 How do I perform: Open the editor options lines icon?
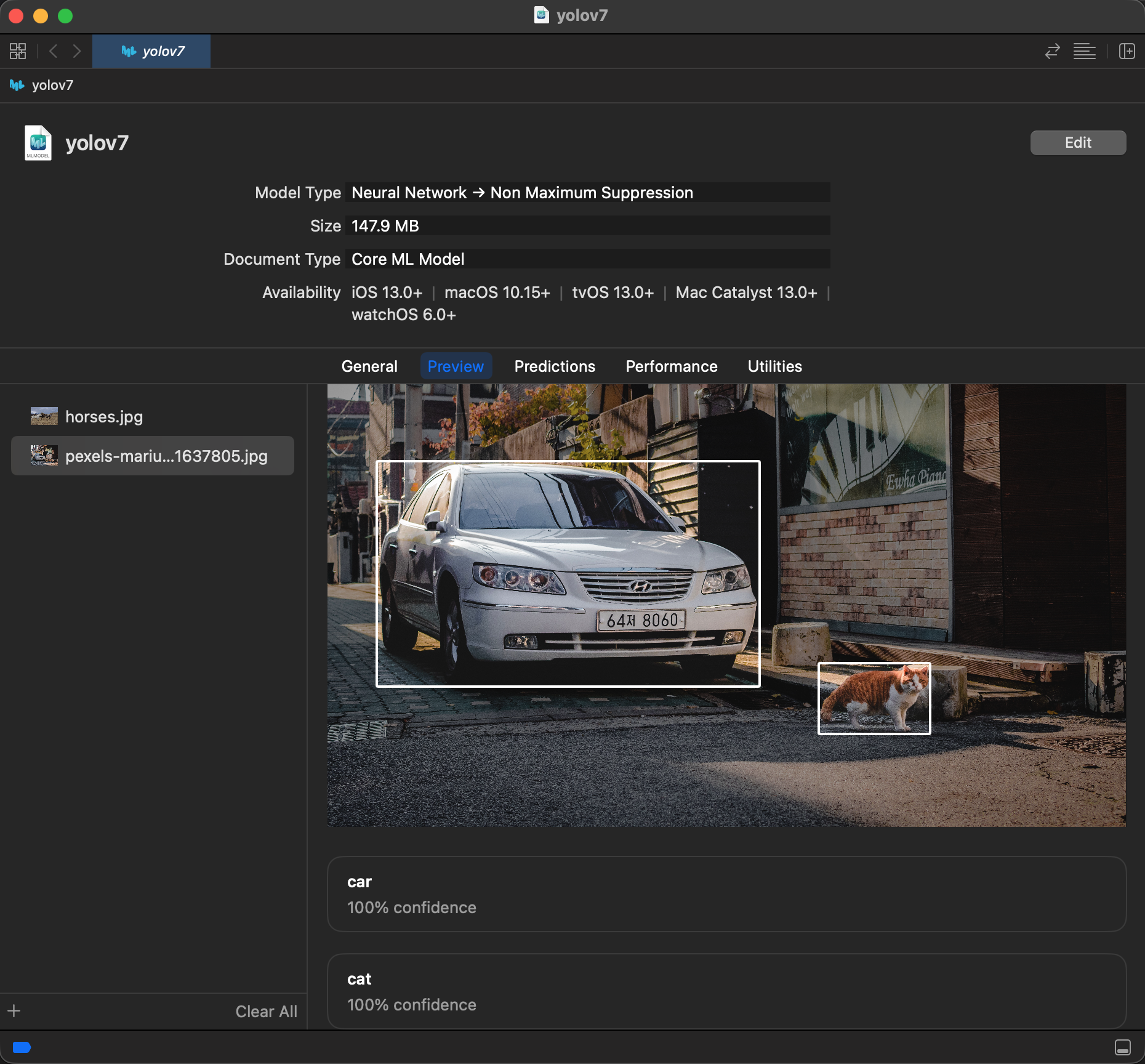pos(1084,51)
